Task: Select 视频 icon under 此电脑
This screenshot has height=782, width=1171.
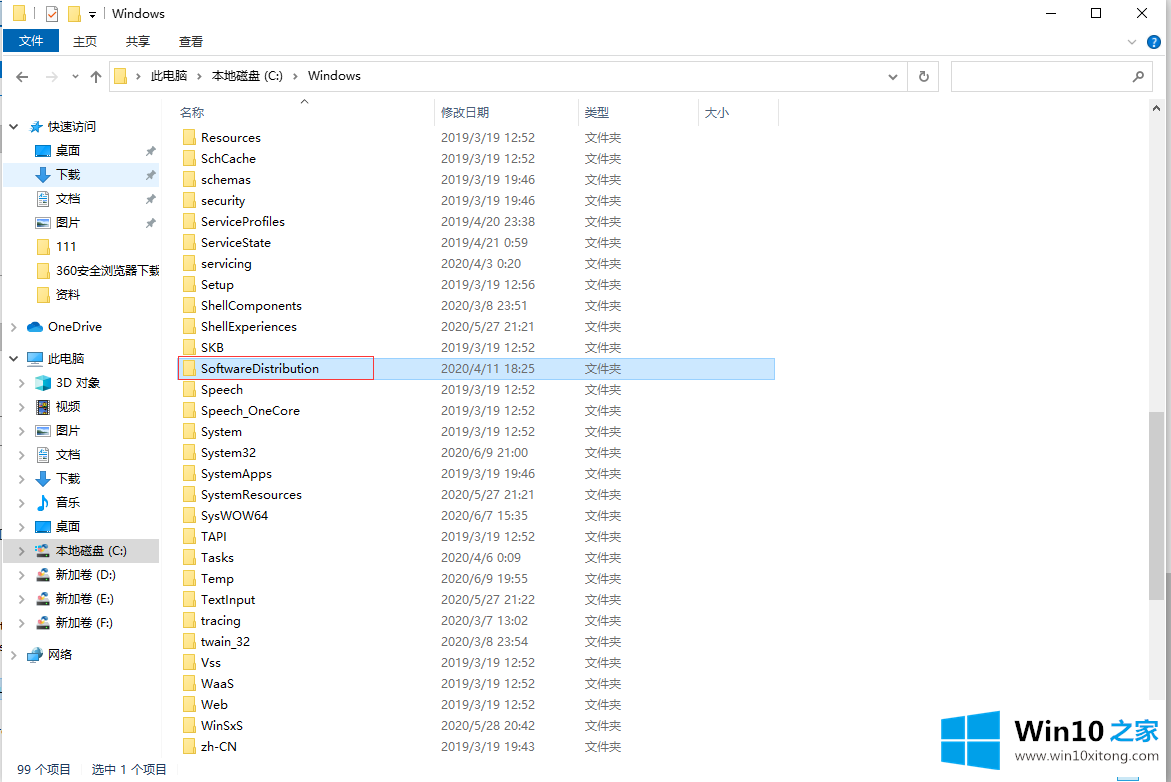Action: [x=43, y=407]
